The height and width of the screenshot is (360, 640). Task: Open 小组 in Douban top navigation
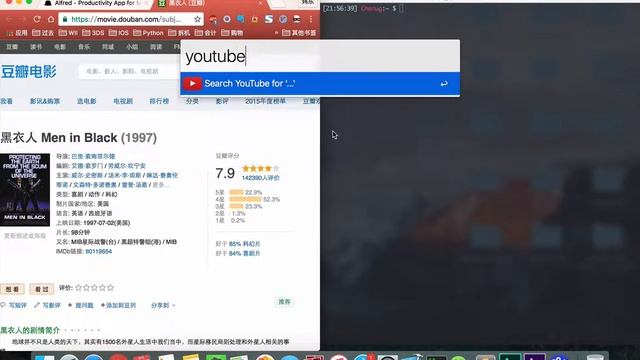click(x=132, y=47)
